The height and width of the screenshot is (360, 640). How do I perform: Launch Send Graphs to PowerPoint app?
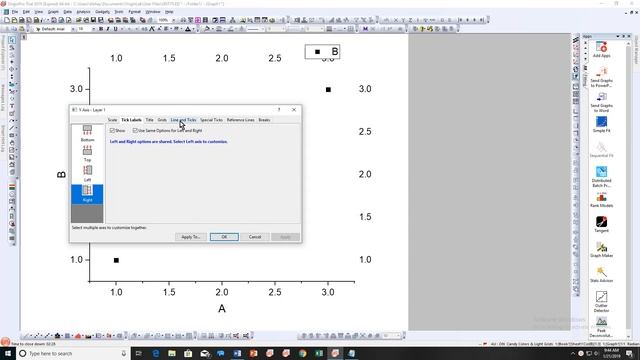[x=601, y=76]
